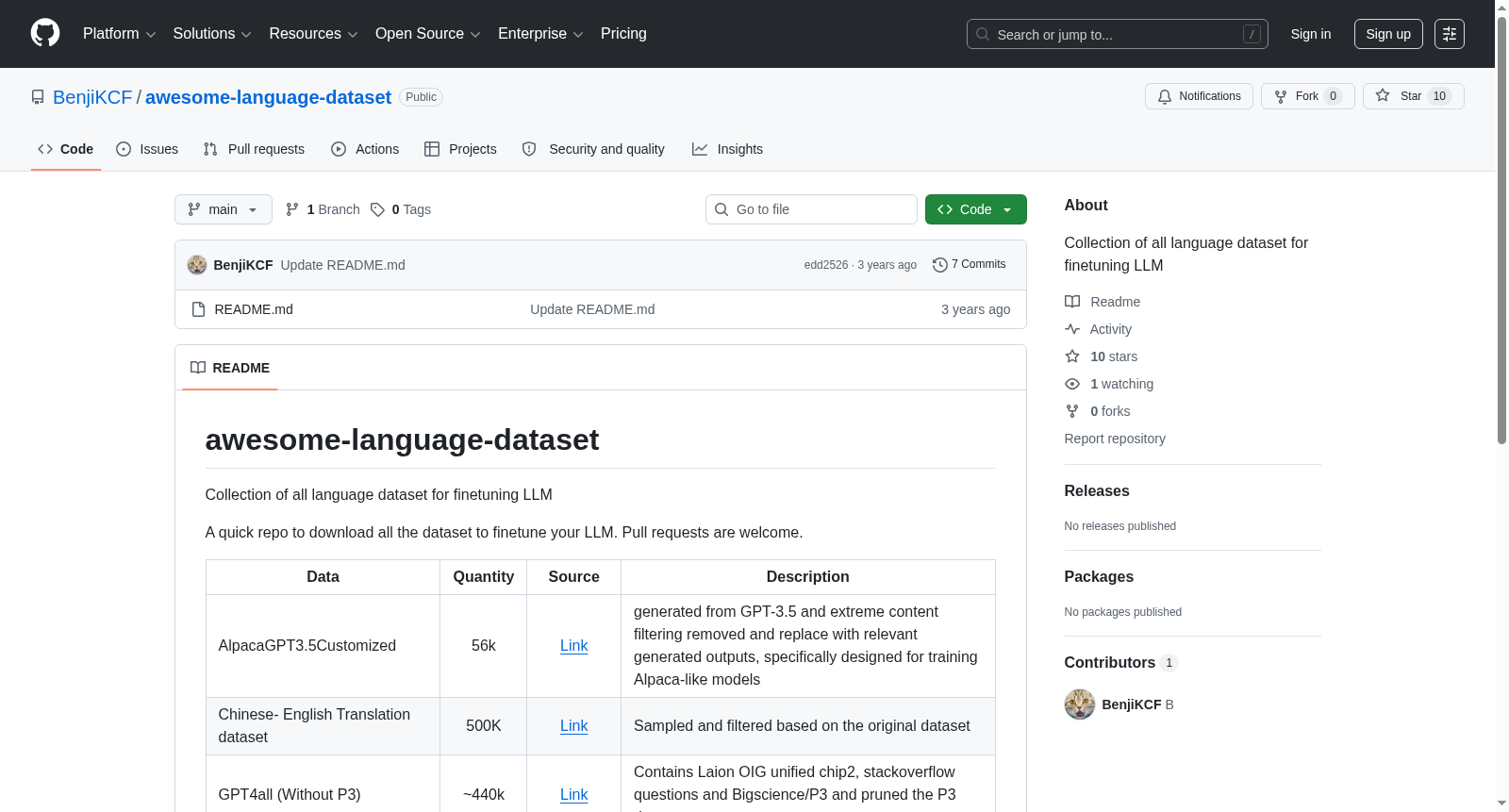Screen dimensions: 1509x812
Task: Open the main branch selector dropdown
Action: (x=224, y=209)
